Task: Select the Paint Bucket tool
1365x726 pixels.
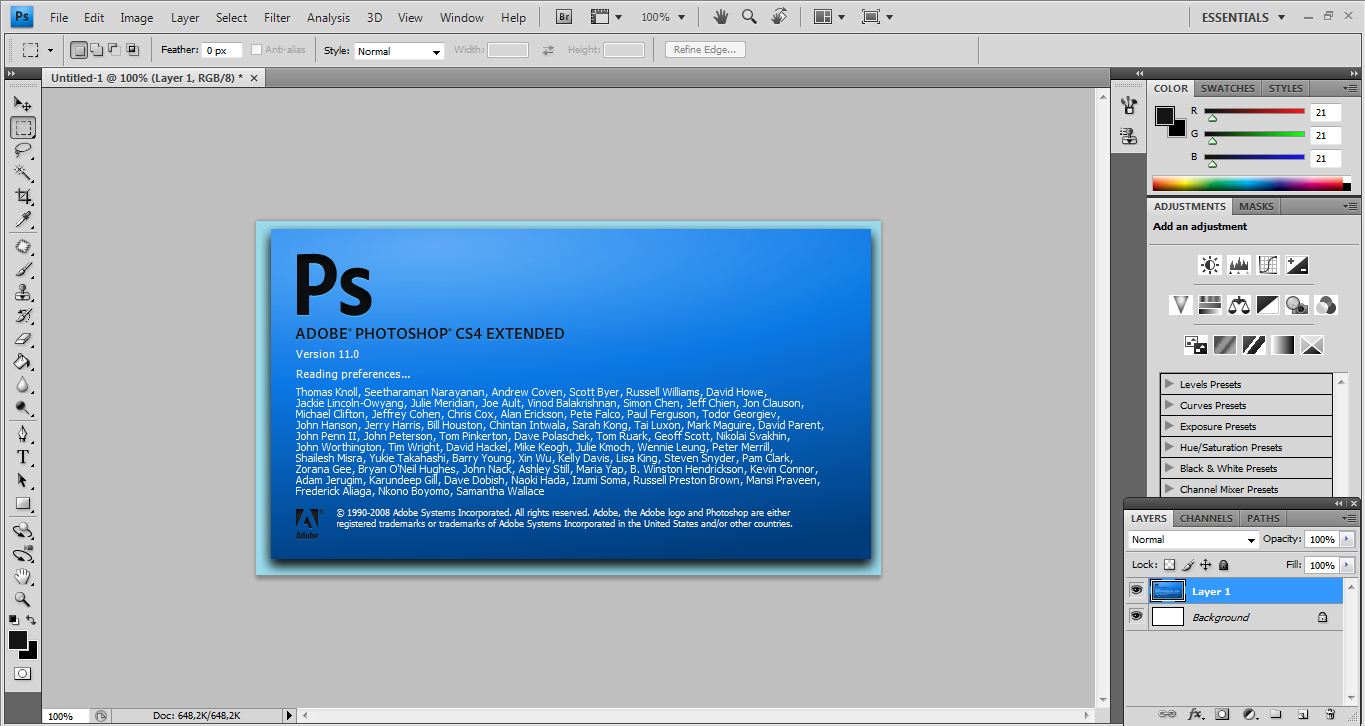Action: click(x=23, y=362)
